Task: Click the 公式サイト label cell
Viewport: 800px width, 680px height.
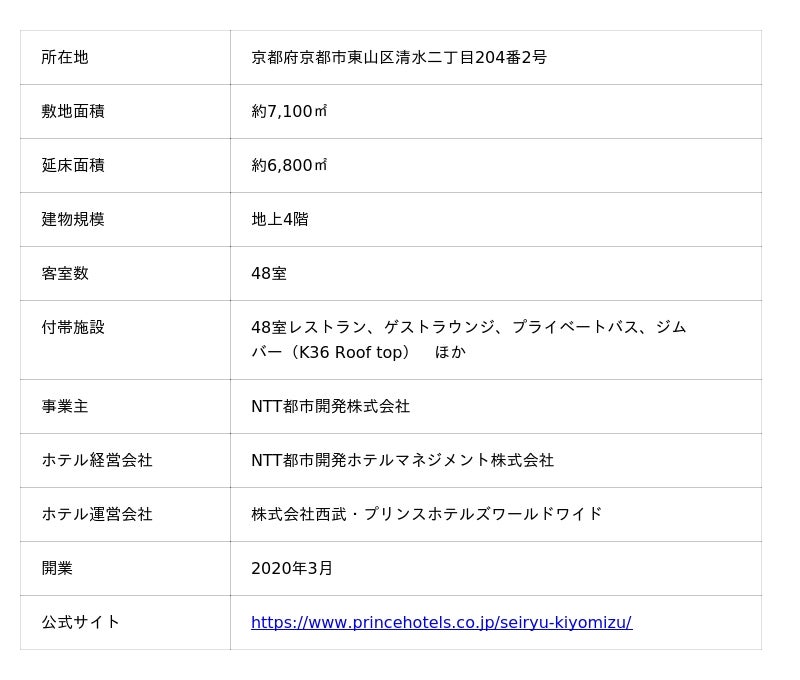Action: coord(81,622)
